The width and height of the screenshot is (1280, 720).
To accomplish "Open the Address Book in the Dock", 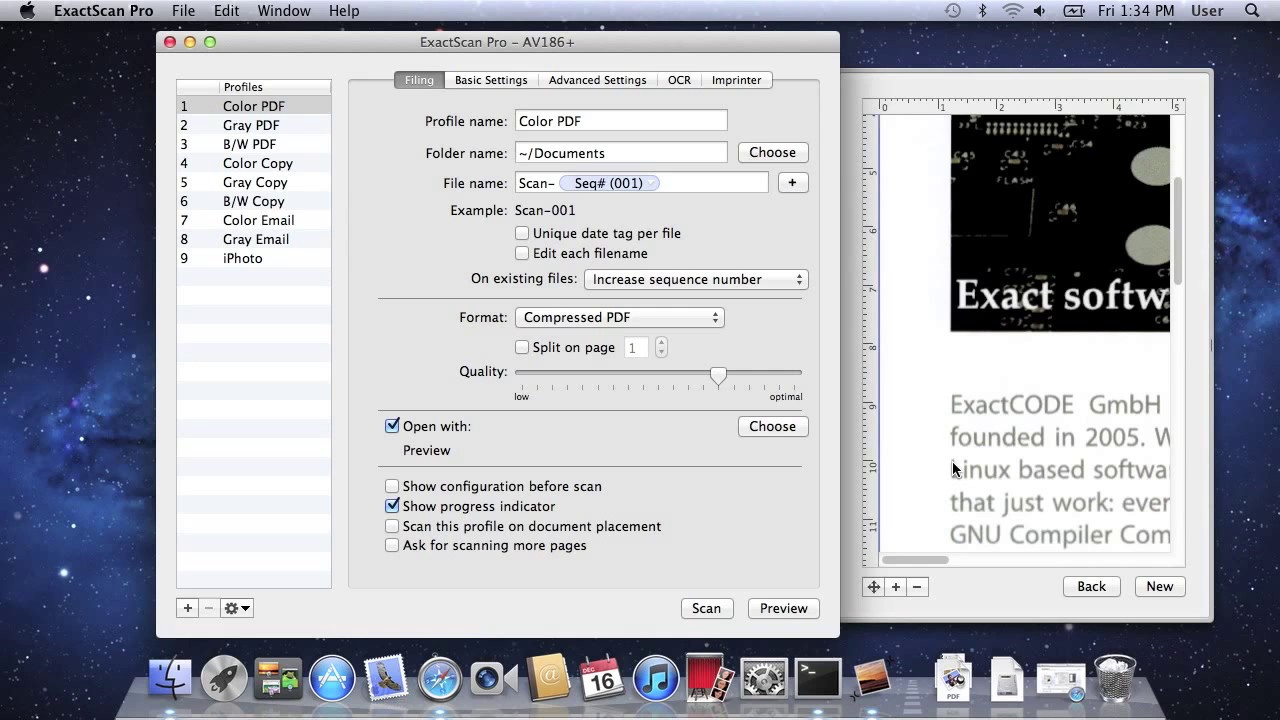I will pyautogui.click(x=548, y=679).
